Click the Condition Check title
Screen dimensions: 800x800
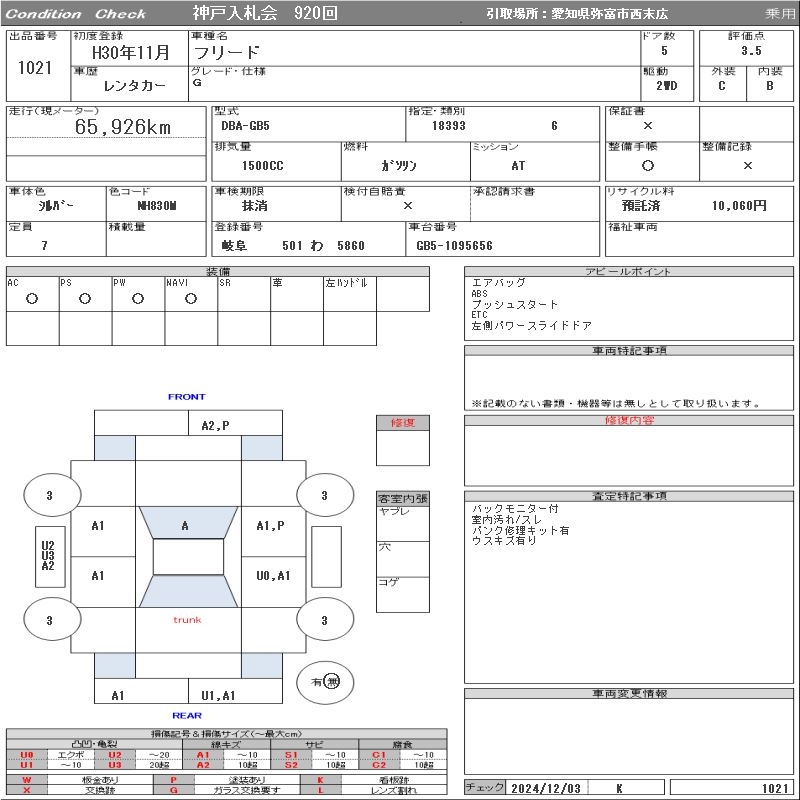tap(76, 14)
